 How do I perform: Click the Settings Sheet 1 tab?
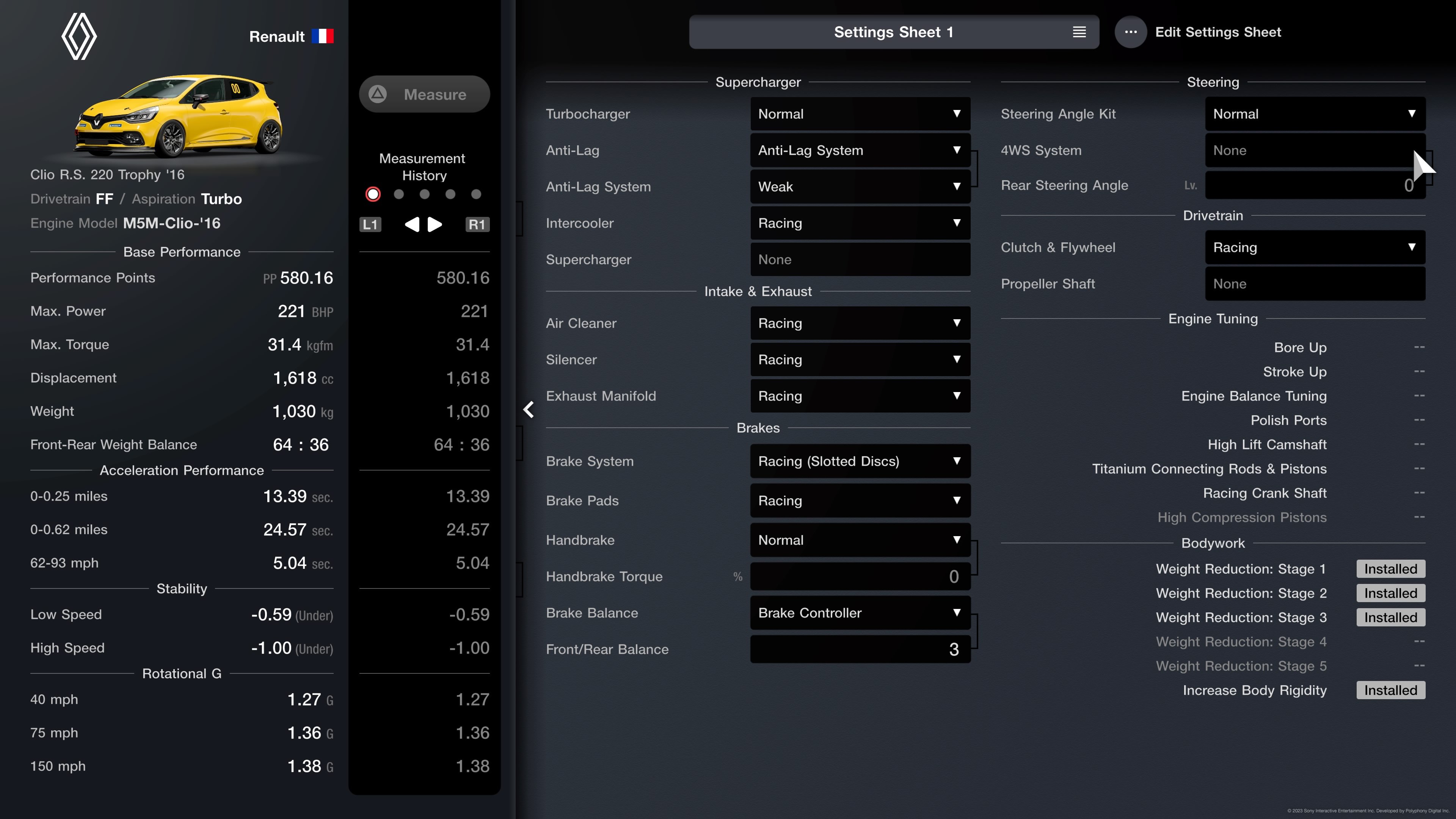click(x=893, y=32)
